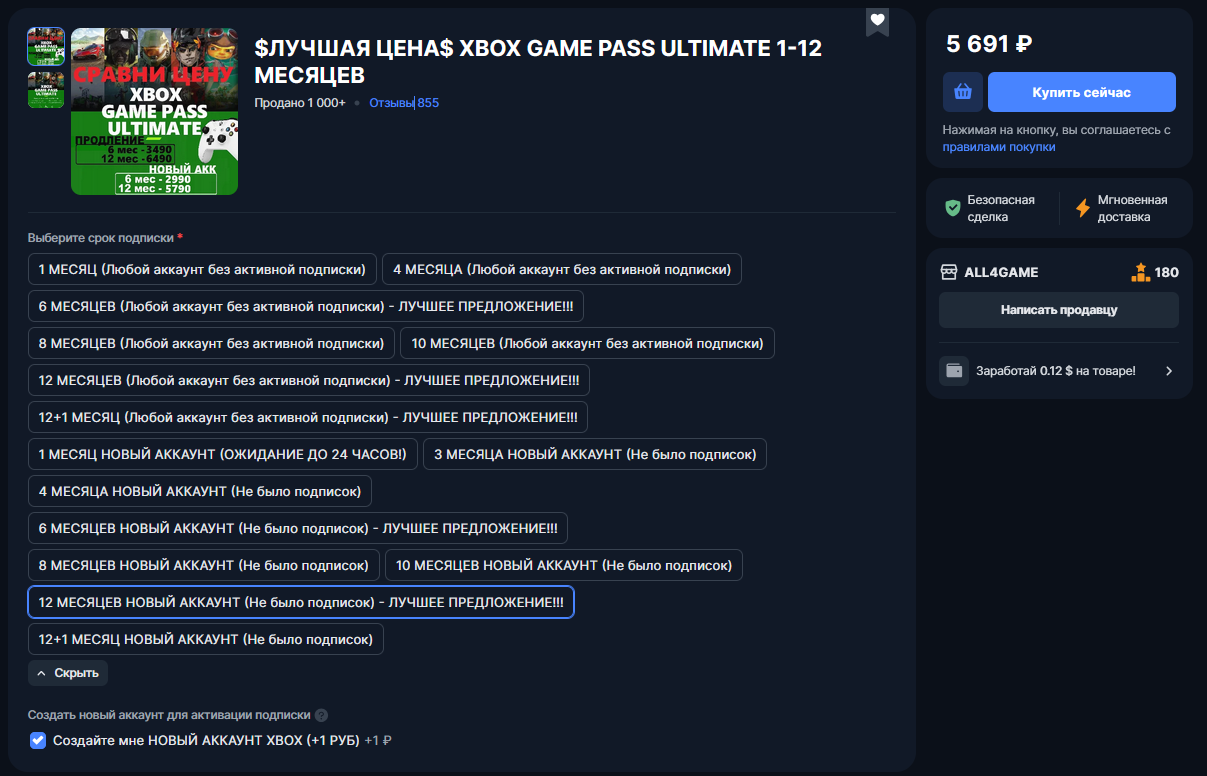Click the wallet icon in earn row

pos(954,371)
